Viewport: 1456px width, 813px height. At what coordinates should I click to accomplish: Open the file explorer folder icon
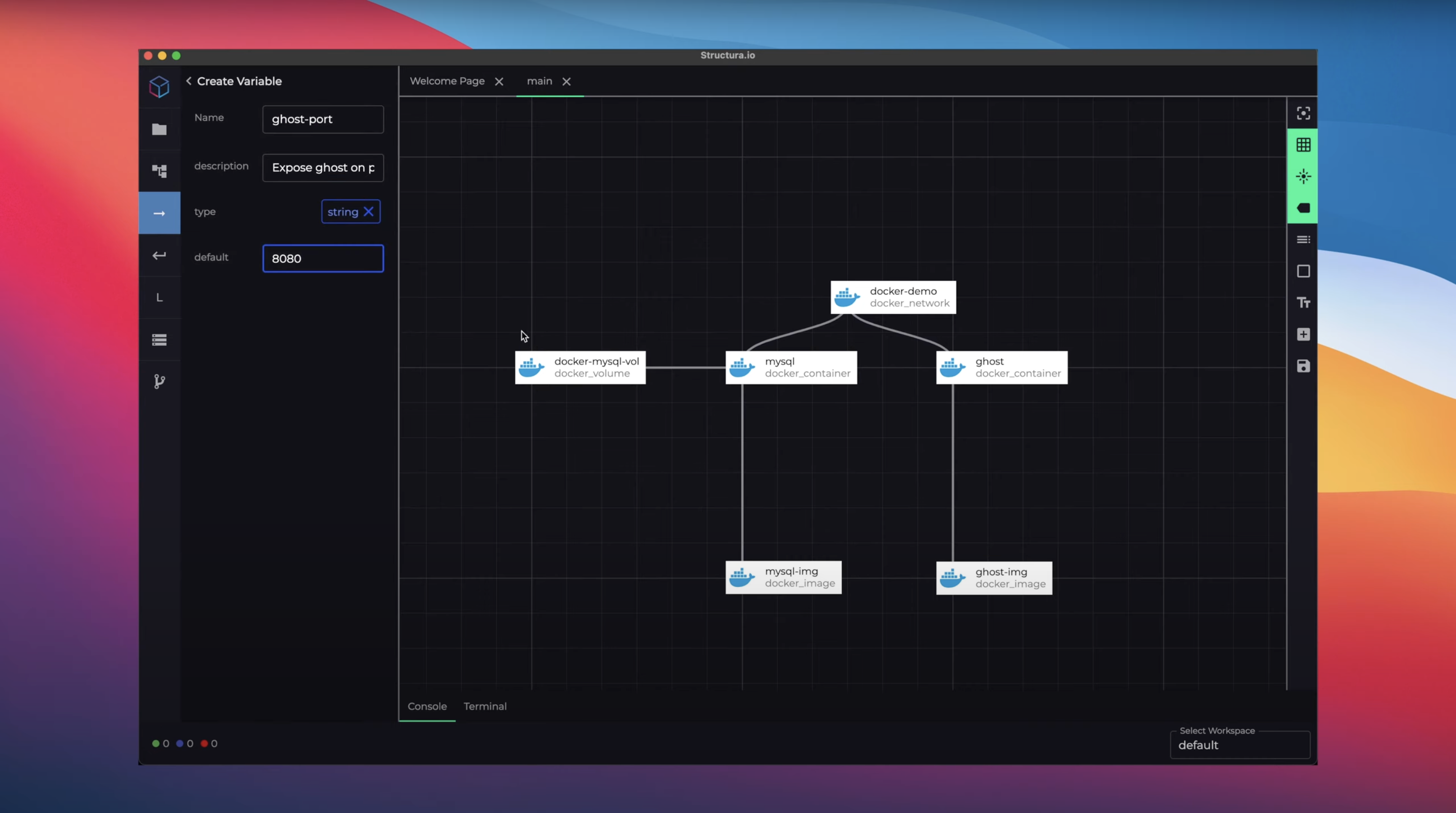coord(159,129)
